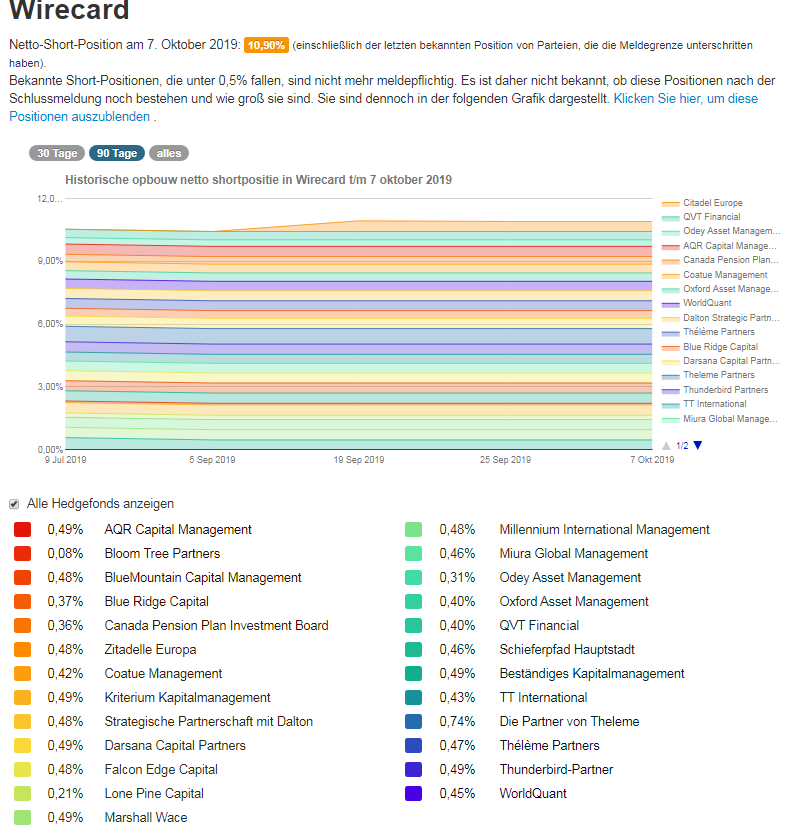This screenshot has width=788, height=830.
Task: Open BlueMountain Capital Management entry
Action: [x=203, y=578]
